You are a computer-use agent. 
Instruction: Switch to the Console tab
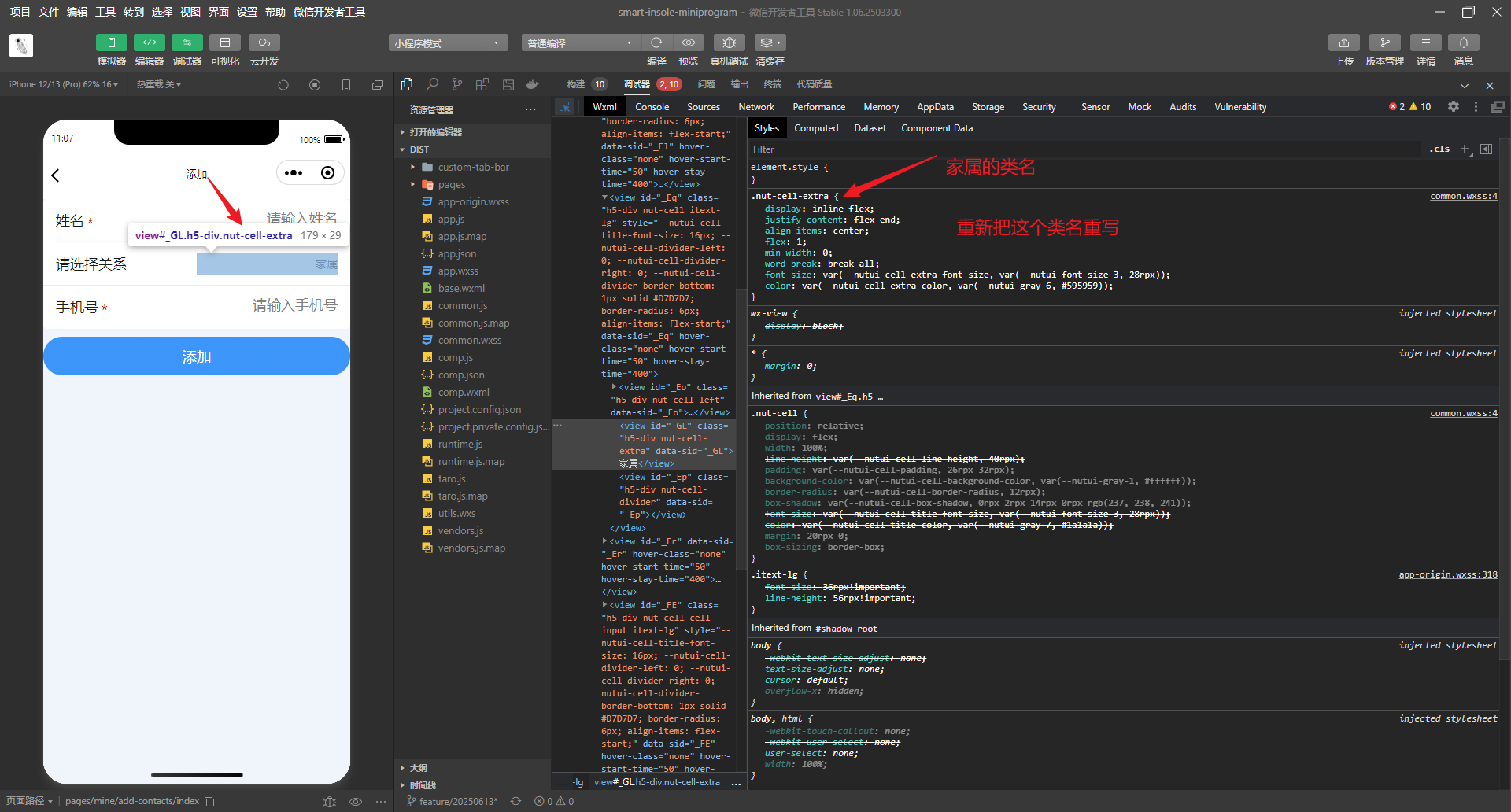[652, 107]
